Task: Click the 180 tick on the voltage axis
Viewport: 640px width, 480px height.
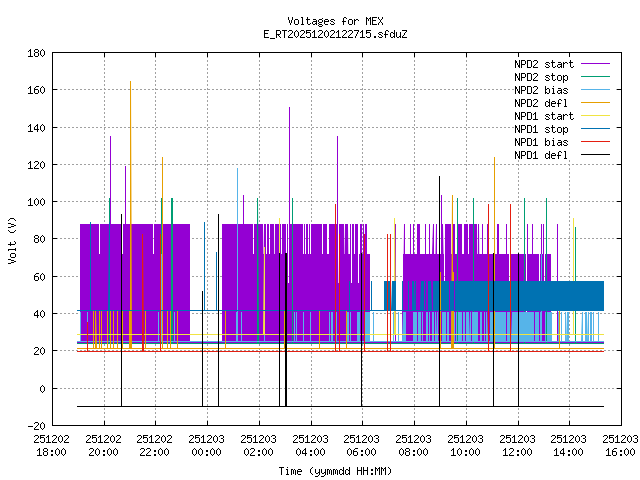Action: click(x=34, y=52)
